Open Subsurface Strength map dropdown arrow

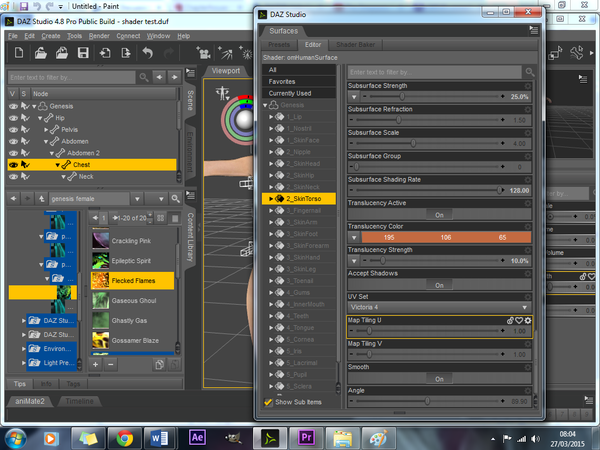pyautogui.click(x=354, y=97)
